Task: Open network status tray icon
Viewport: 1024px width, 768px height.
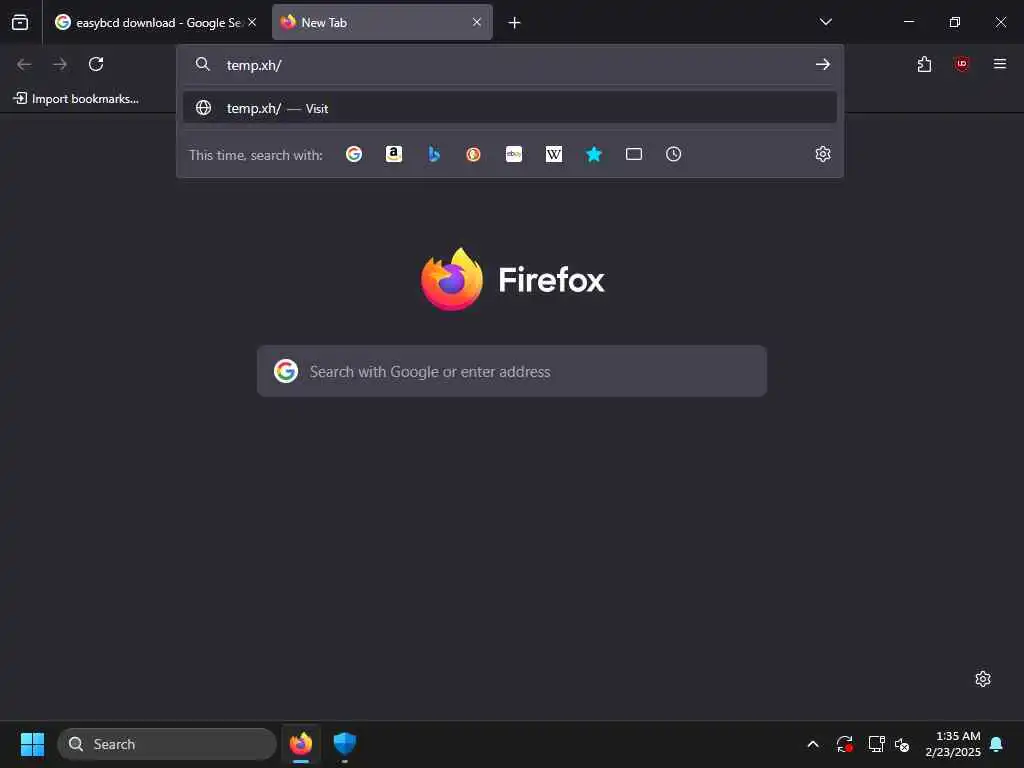Action: 876,744
